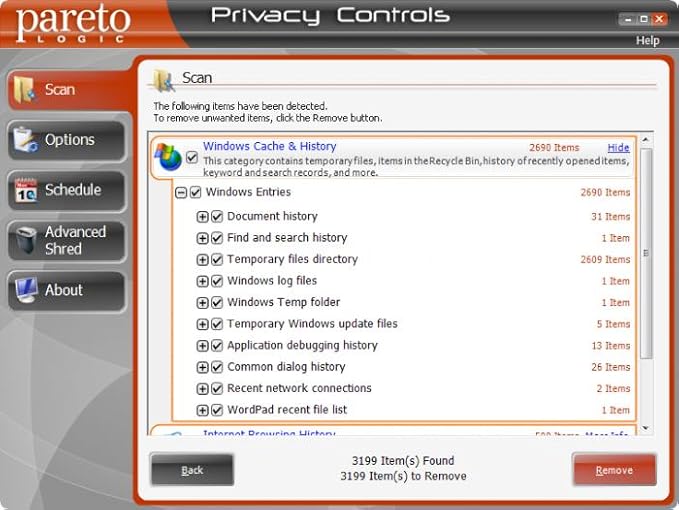Click the Options clipboard icon
679x510 pixels.
tap(25, 140)
